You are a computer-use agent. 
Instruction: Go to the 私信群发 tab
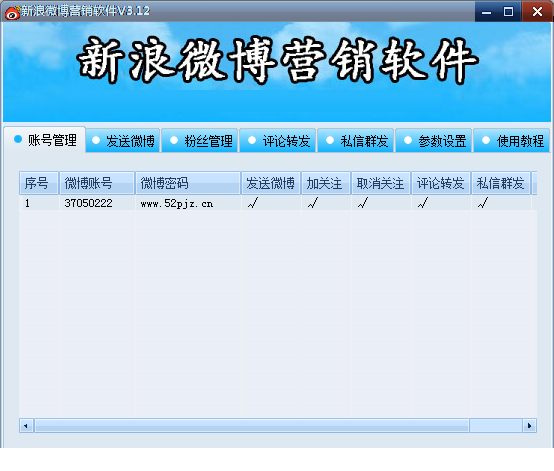tap(356, 141)
